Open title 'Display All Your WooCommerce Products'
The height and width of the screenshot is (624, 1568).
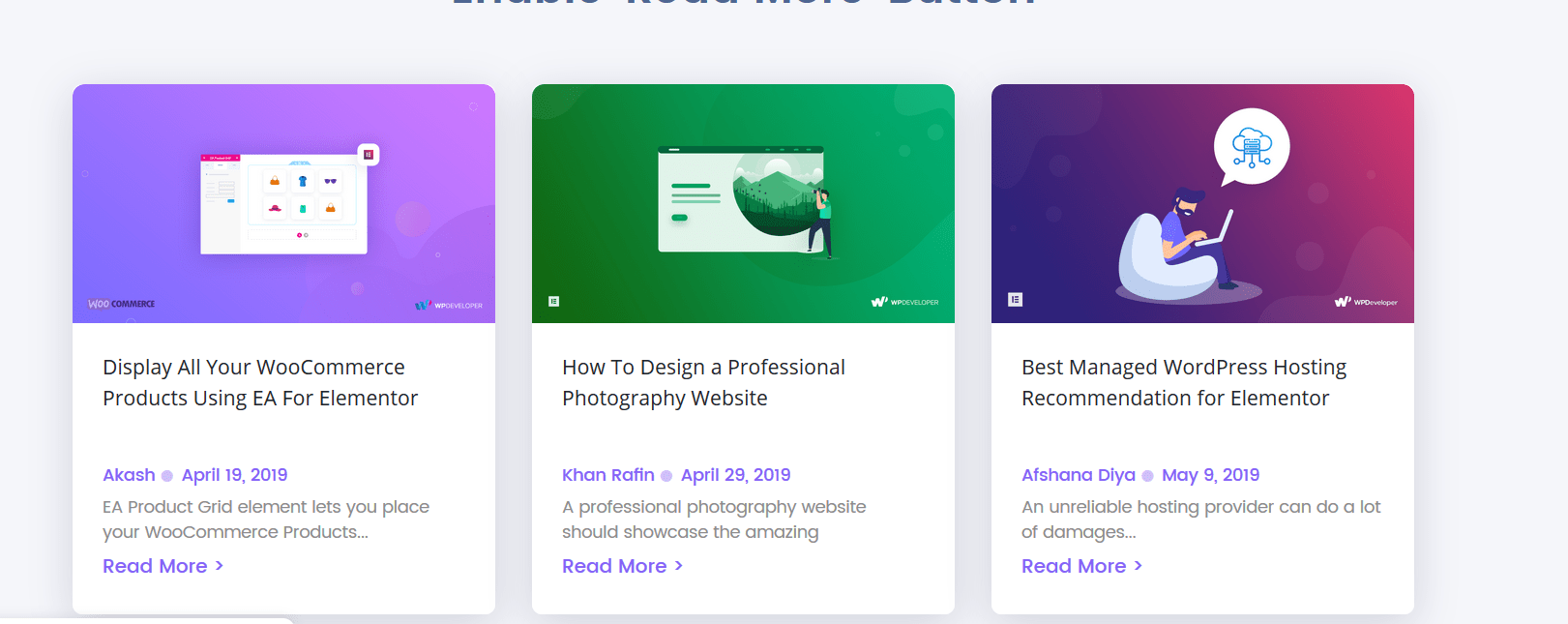[x=260, y=382]
